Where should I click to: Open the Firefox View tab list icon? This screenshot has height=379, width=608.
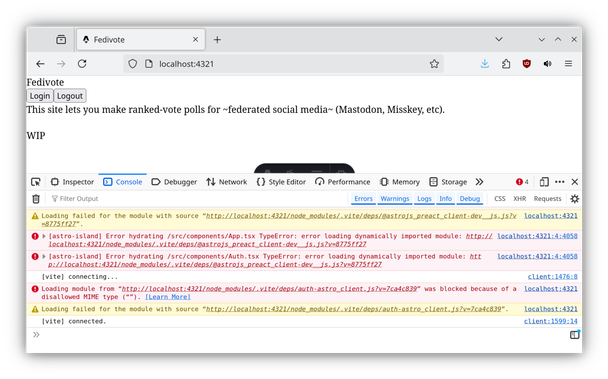click(61, 40)
